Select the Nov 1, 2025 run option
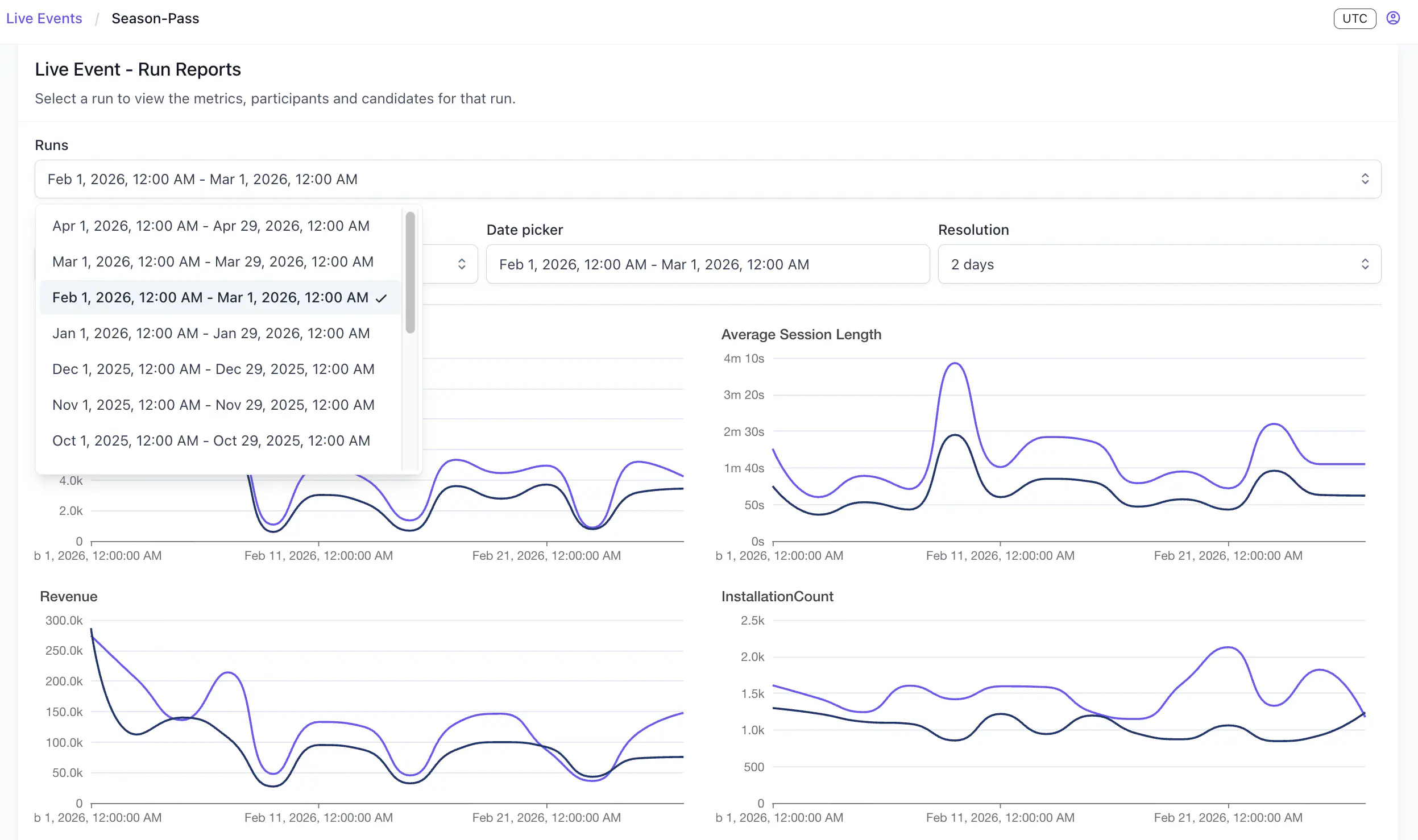This screenshot has width=1418, height=840. (x=213, y=405)
